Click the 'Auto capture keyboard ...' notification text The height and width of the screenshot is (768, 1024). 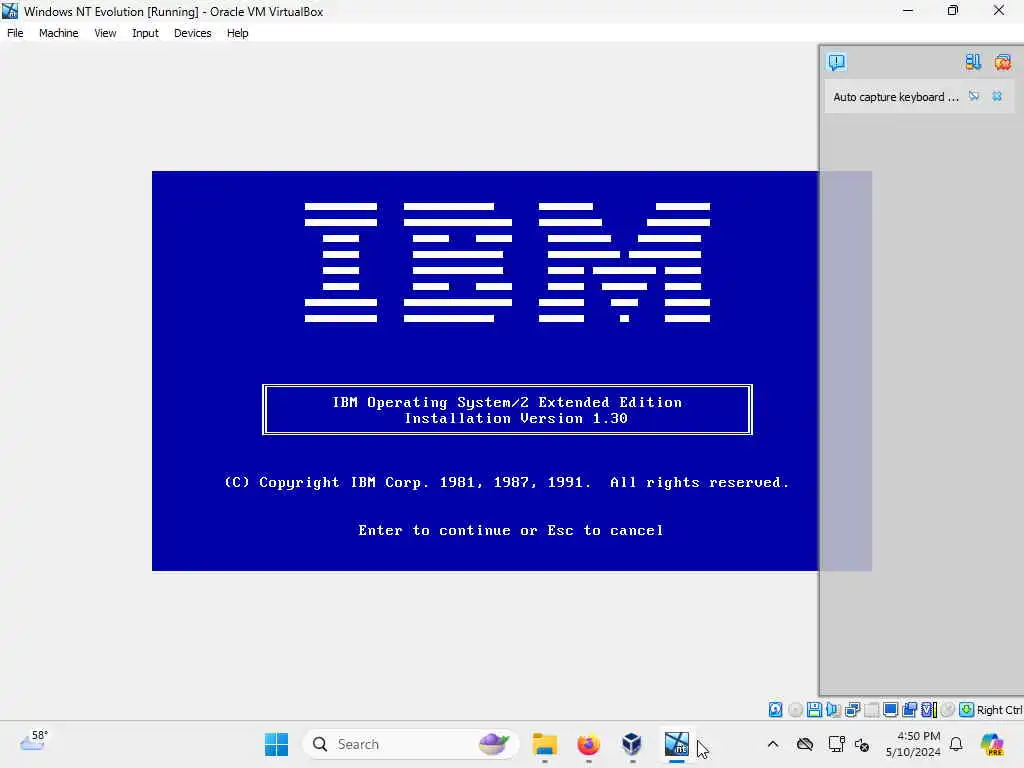(896, 97)
